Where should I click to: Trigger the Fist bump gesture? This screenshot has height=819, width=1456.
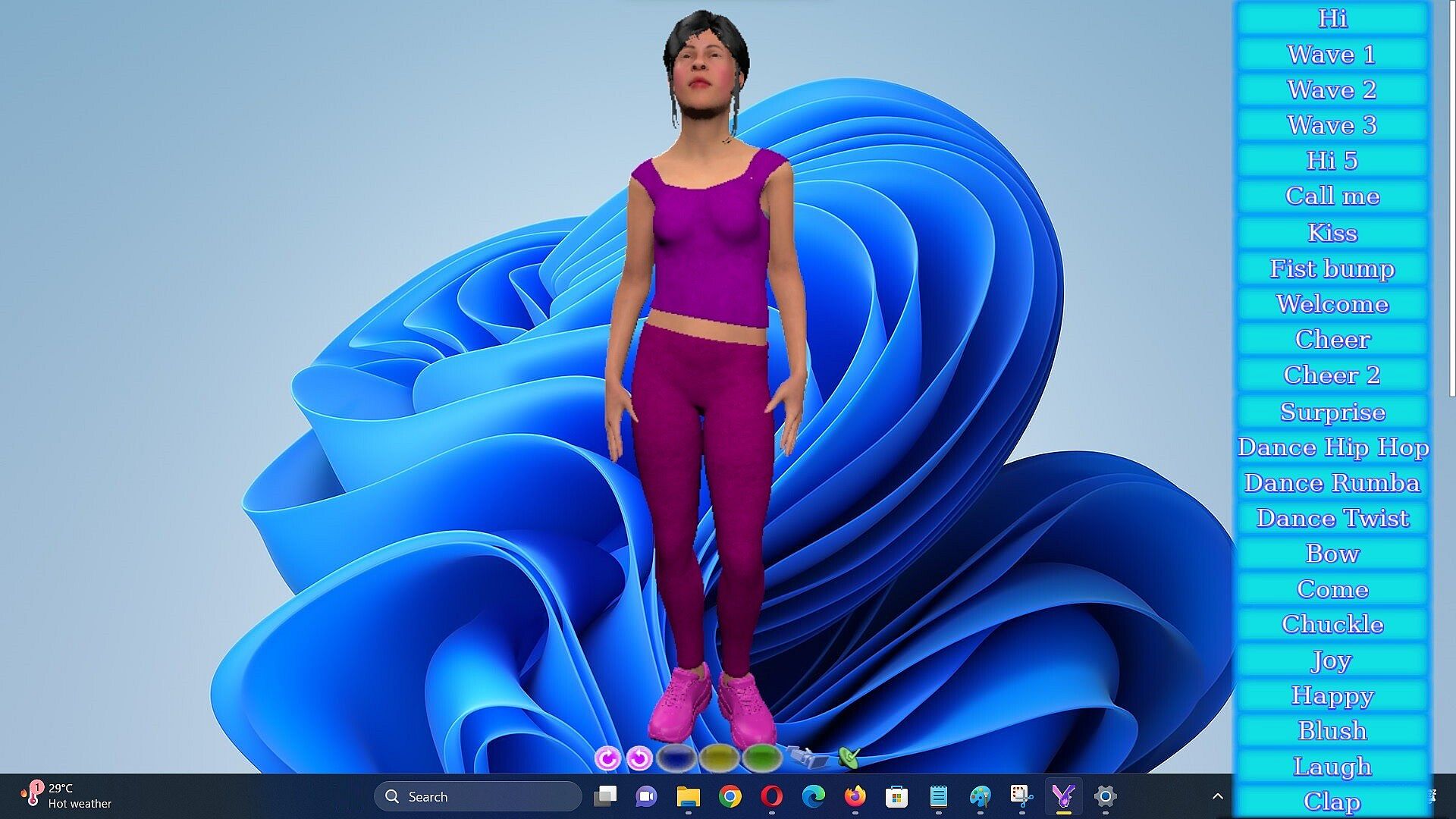click(x=1332, y=268)
